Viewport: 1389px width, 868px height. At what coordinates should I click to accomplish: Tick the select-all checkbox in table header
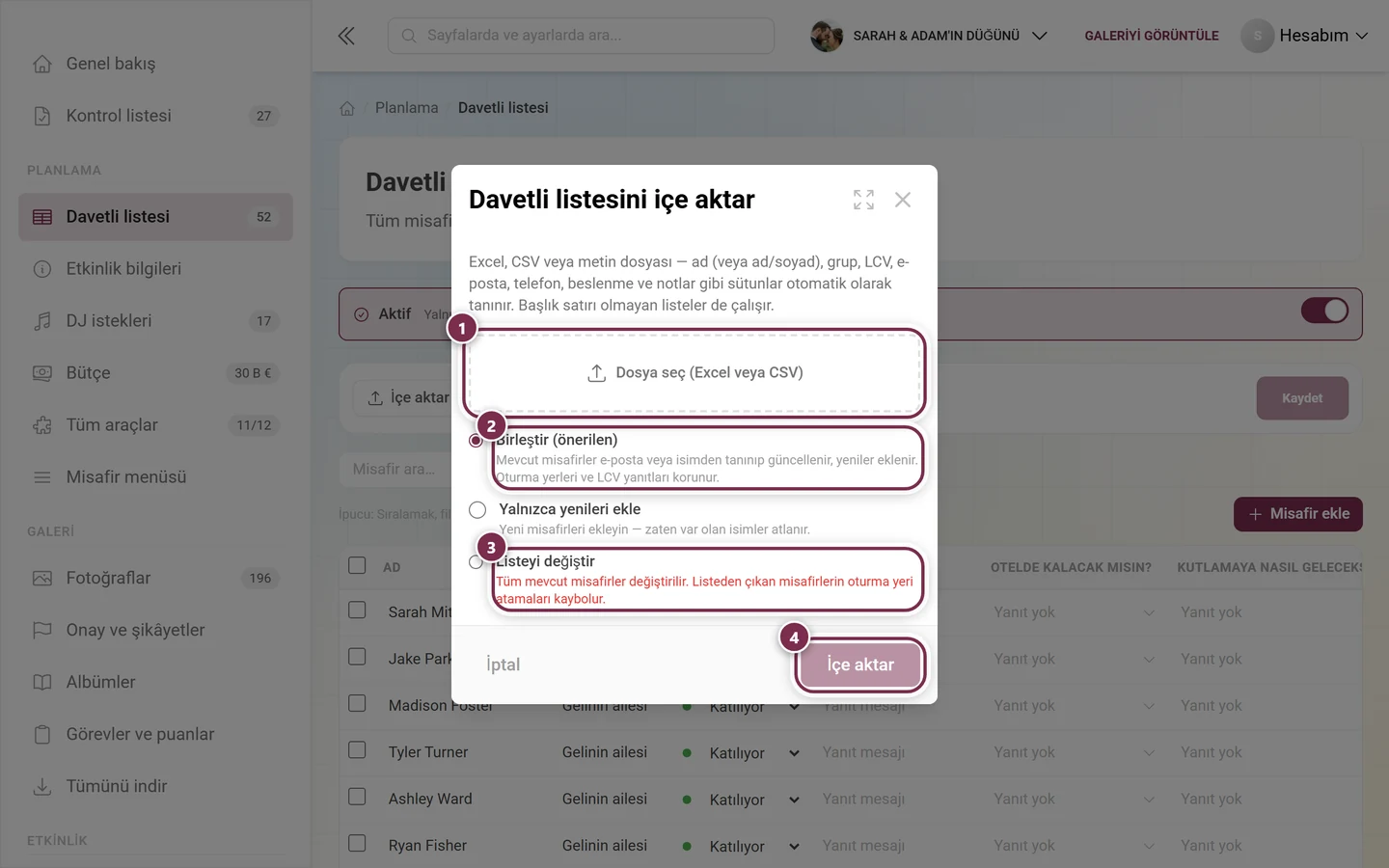click(x=357, y=565)
